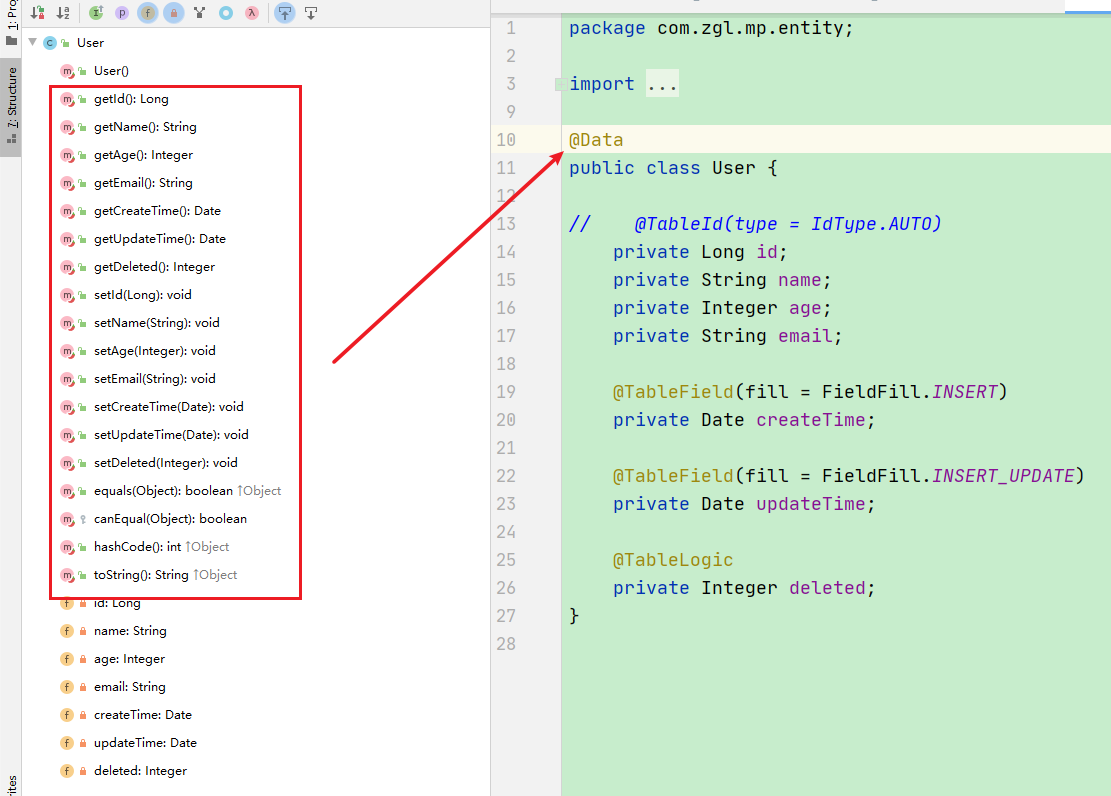Click private lock icon of deleted field
The image size is (1111, 796).
click(83, 771)
